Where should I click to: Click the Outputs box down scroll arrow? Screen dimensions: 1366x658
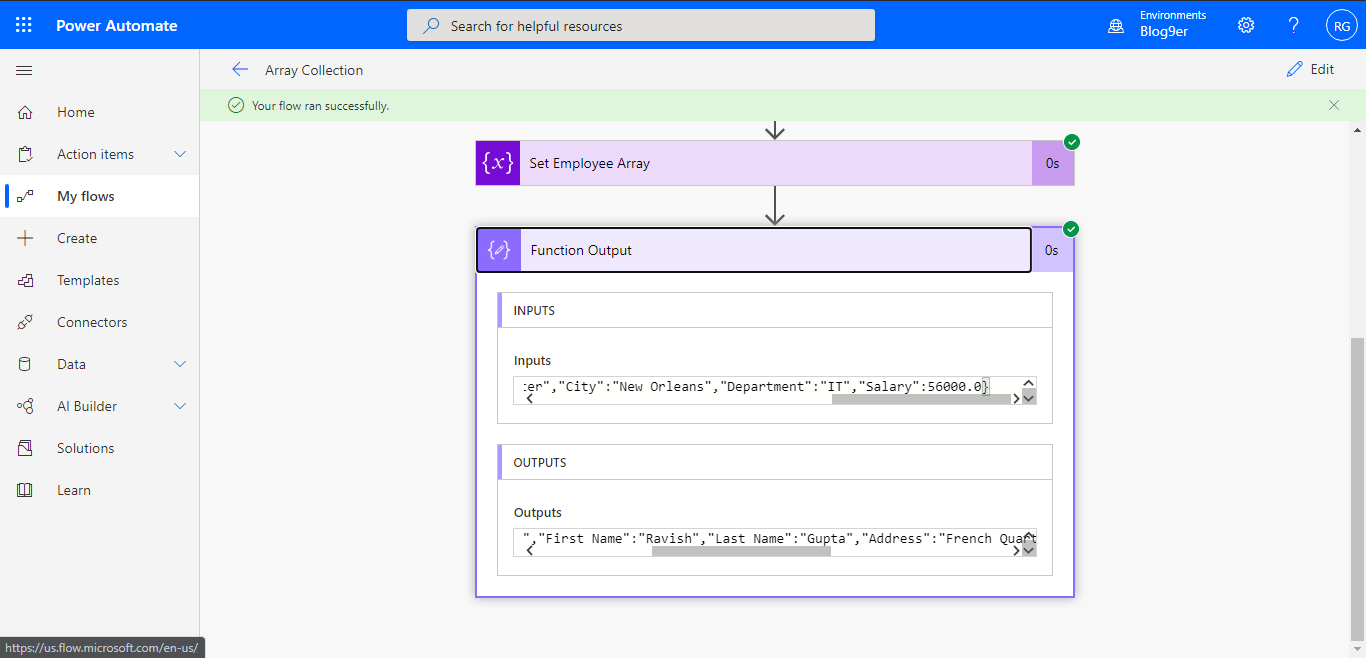[x=1029, y=549]
